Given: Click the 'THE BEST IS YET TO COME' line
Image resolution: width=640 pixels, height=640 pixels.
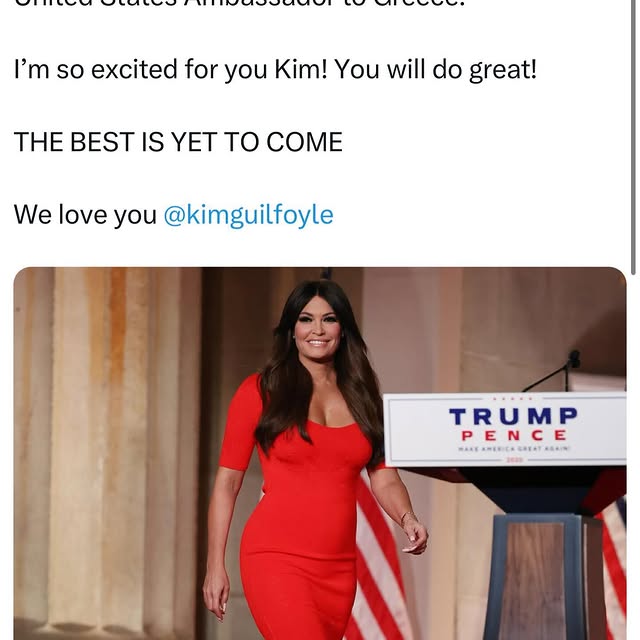Looking at the screenshot, I should click(178, 142).
